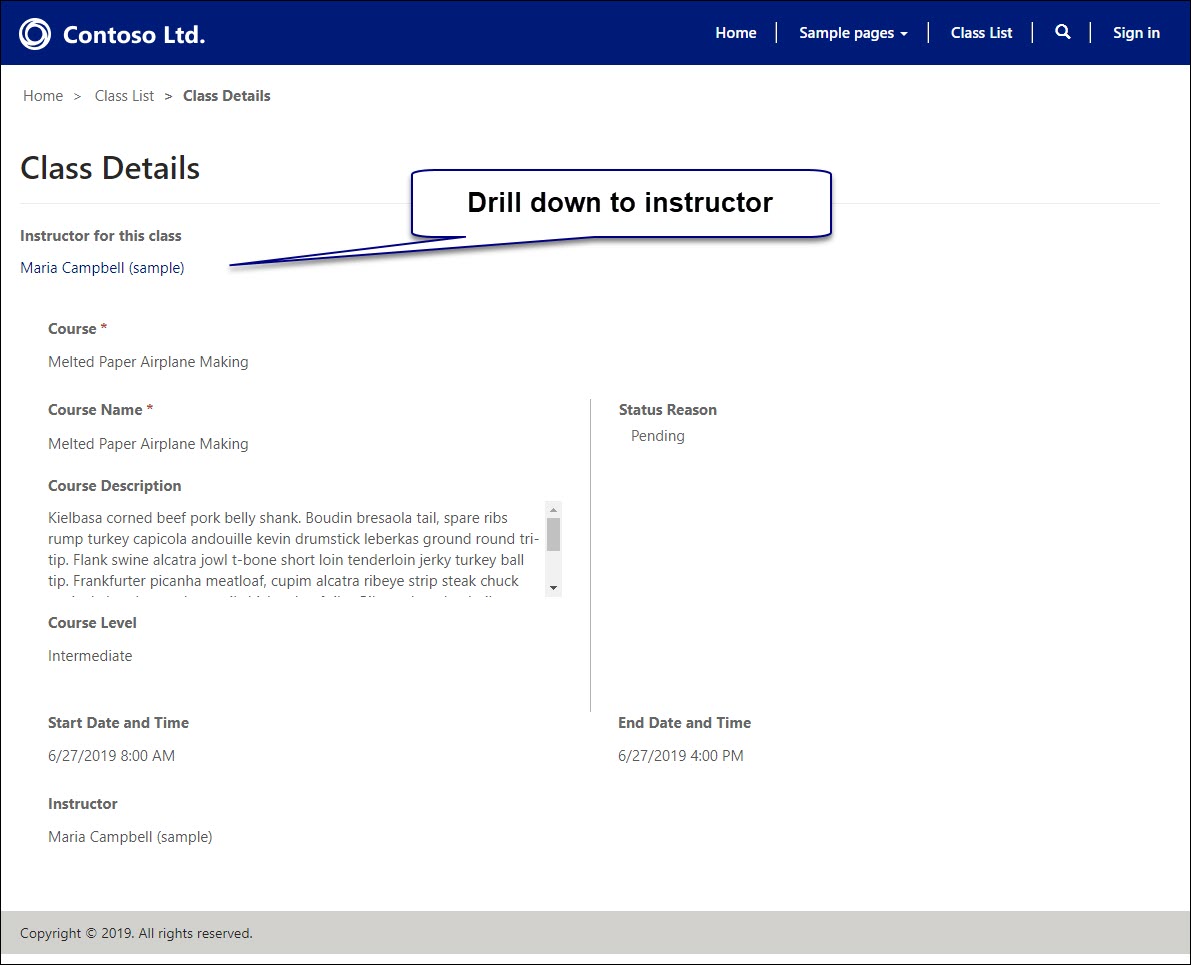Click the bottom Instructor field value
This screenshot has width=1191, height=965.
pos(130,837)
